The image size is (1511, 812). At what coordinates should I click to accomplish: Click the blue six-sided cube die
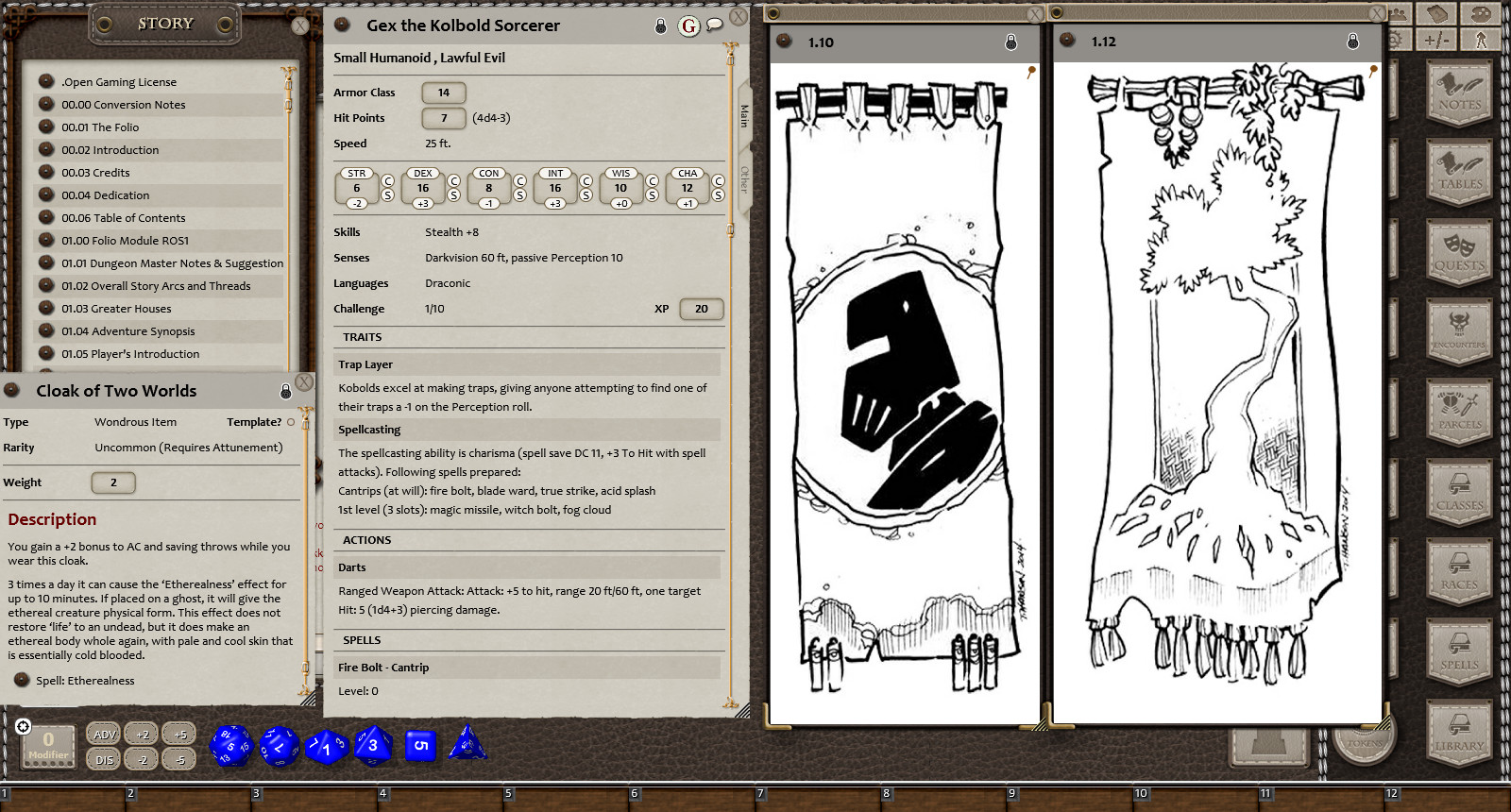tap(420, 745)
